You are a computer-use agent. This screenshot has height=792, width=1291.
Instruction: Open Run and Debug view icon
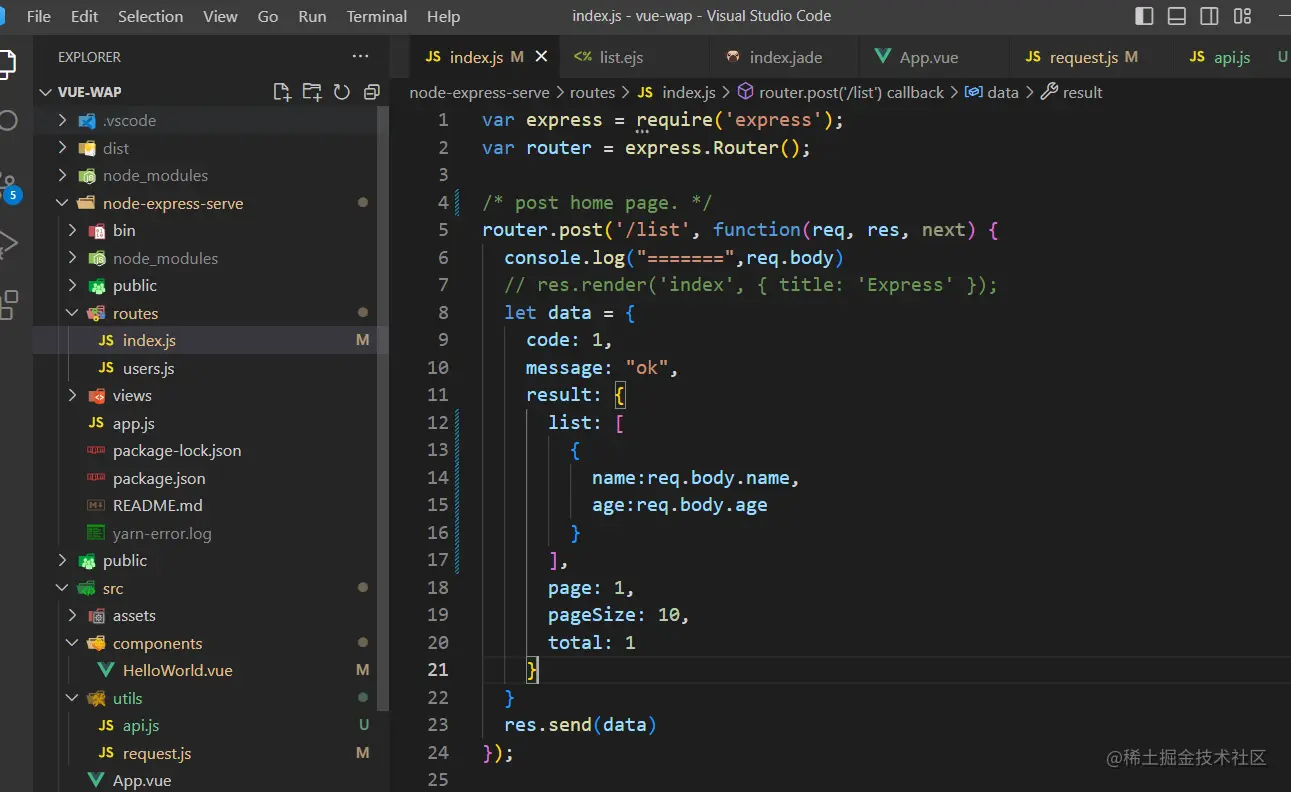[x=9, y=243]
